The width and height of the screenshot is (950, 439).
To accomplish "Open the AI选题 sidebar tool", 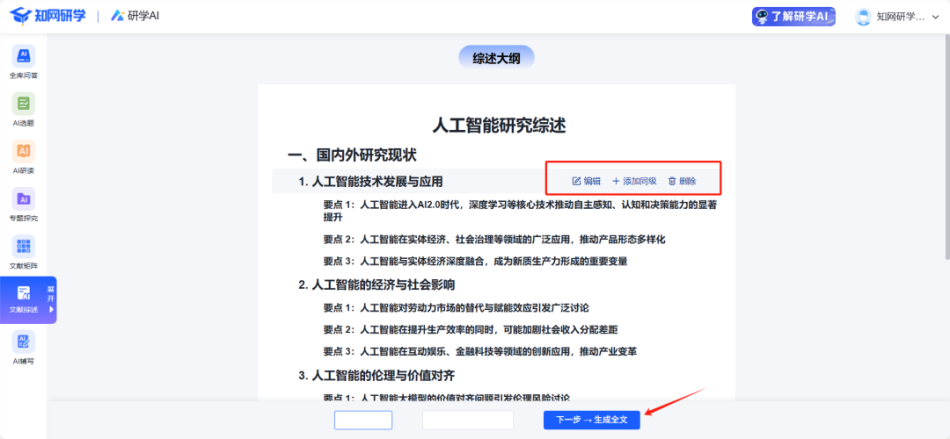I will (x=23, y=108).
